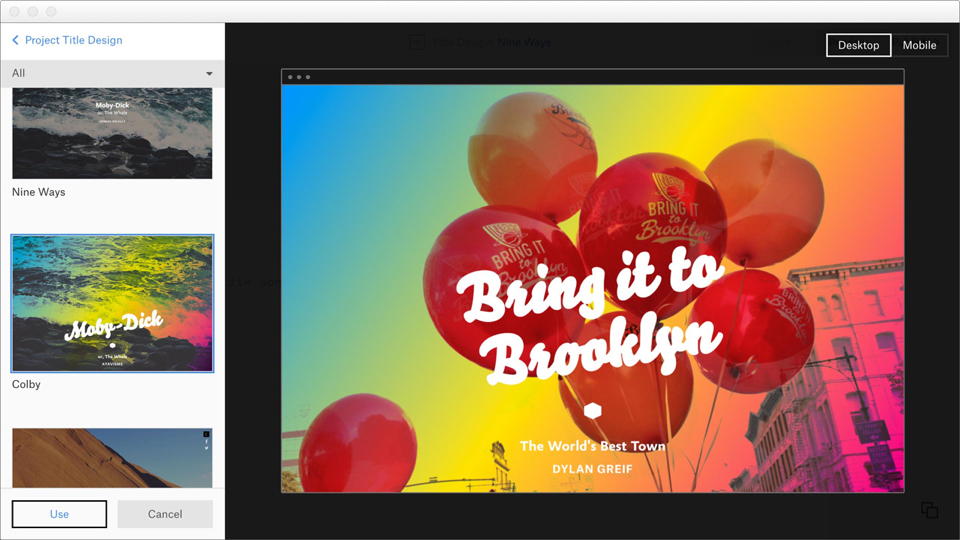Viewport: 960px width, 540px height.
Task: Click the white hexagon logo in the preview
Action: pyautogui.click(x=592, y=410)
